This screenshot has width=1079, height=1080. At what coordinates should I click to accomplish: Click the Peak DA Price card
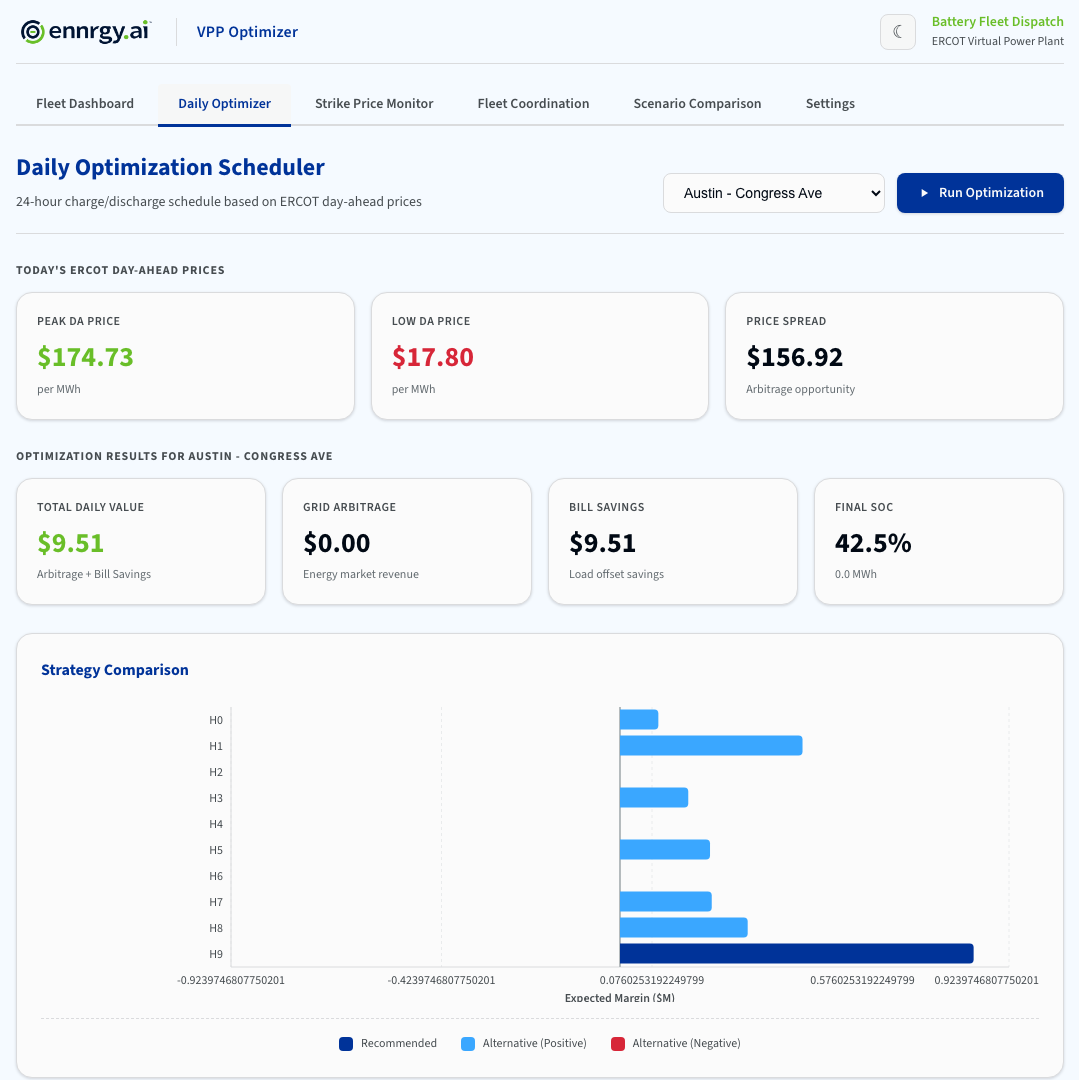185,355
